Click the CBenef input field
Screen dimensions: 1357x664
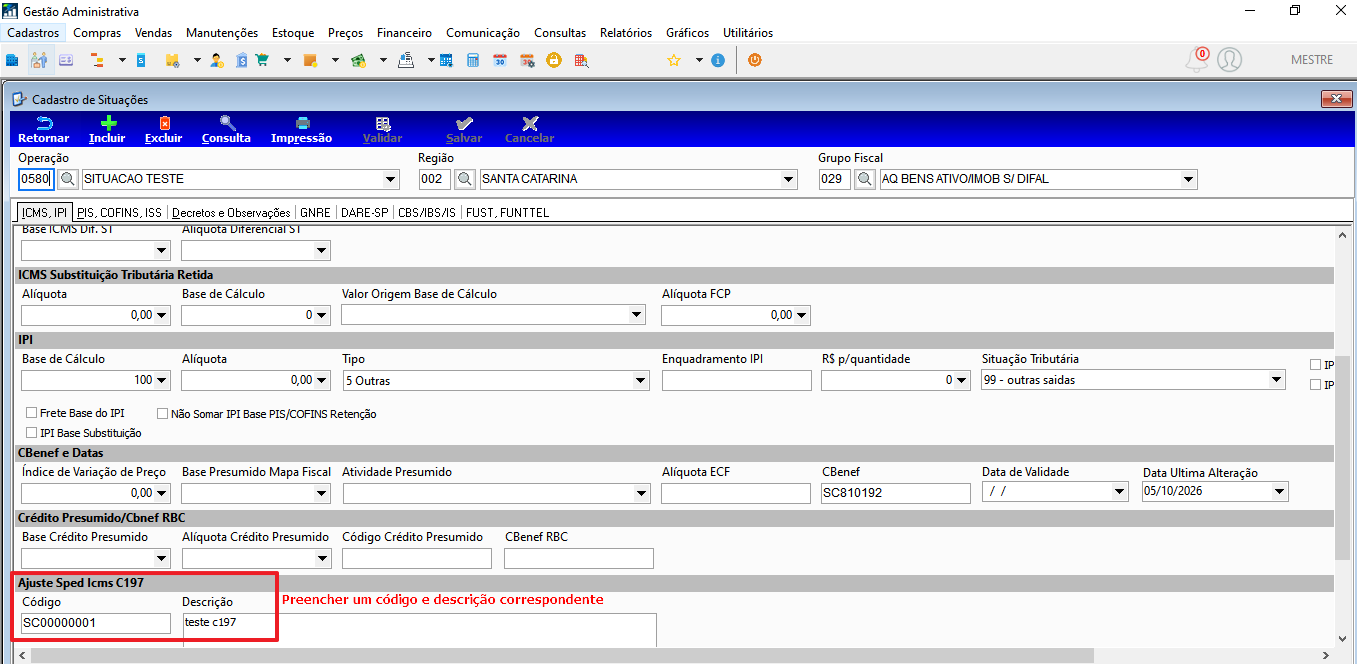point(896,493)
